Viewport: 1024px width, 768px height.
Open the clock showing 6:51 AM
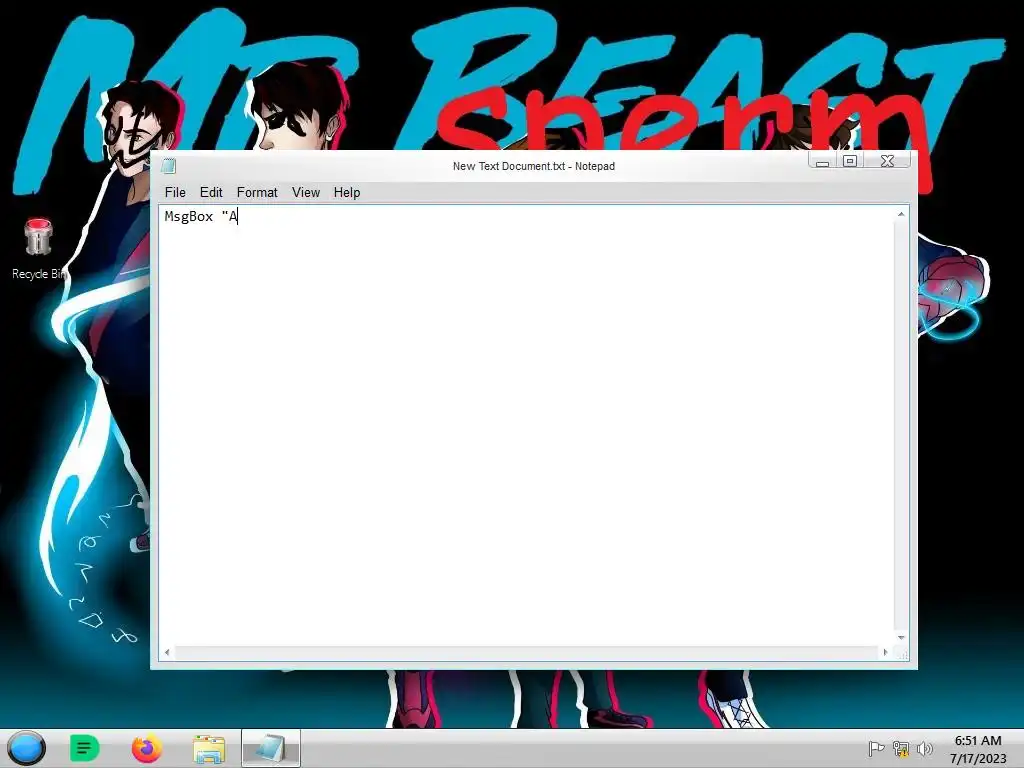(x=978, y=749)
